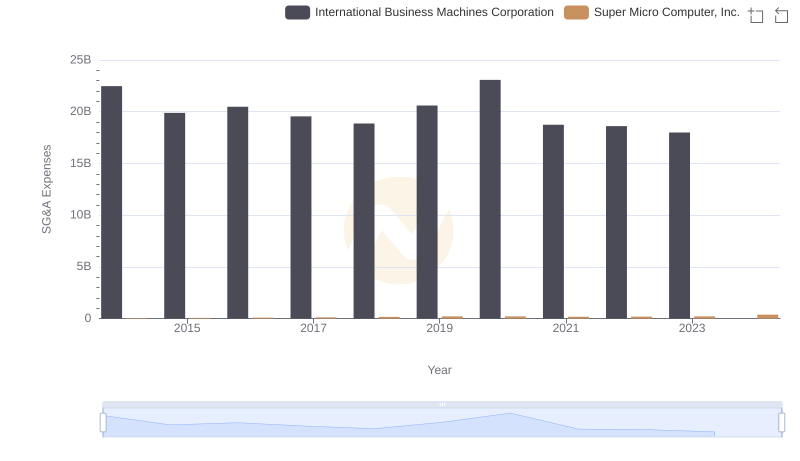The image size is (800, 461).
Task: Grab the right handle of range slider
Action: [782, 423]
